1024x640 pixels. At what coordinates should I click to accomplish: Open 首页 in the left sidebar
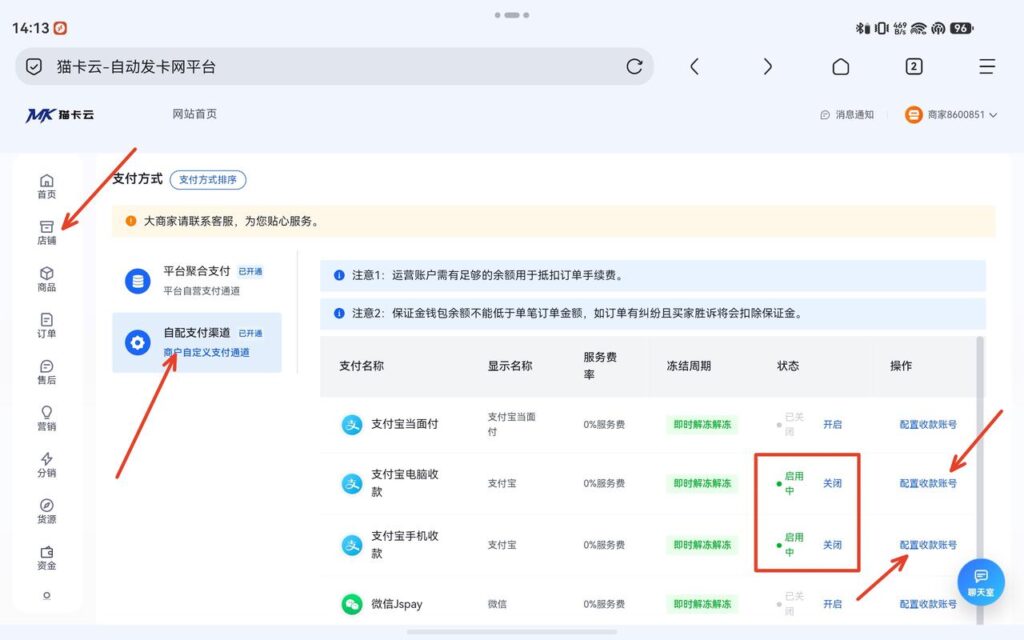(x=46, y=186)
